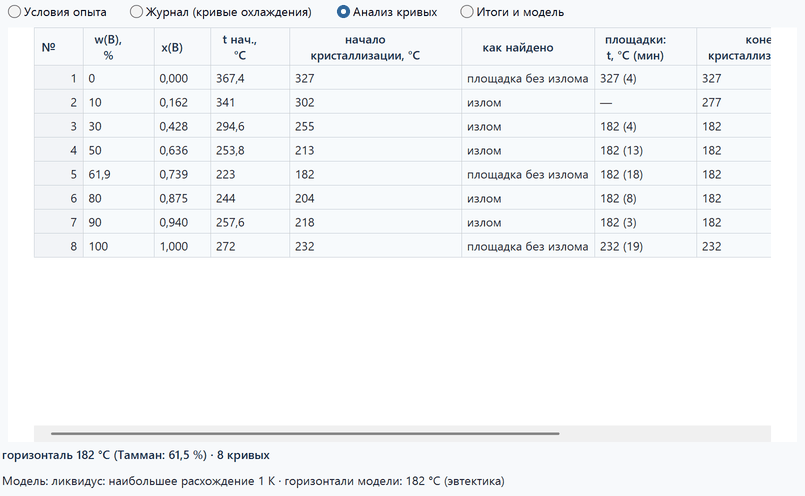Click the x(B) cell 0,940

coord(182,222)
